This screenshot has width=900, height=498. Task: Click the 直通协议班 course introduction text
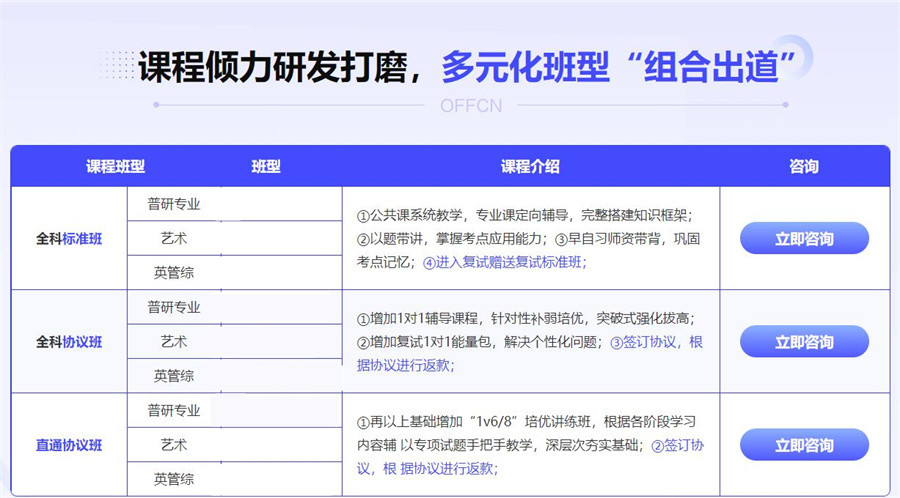[x=530, y=445]
